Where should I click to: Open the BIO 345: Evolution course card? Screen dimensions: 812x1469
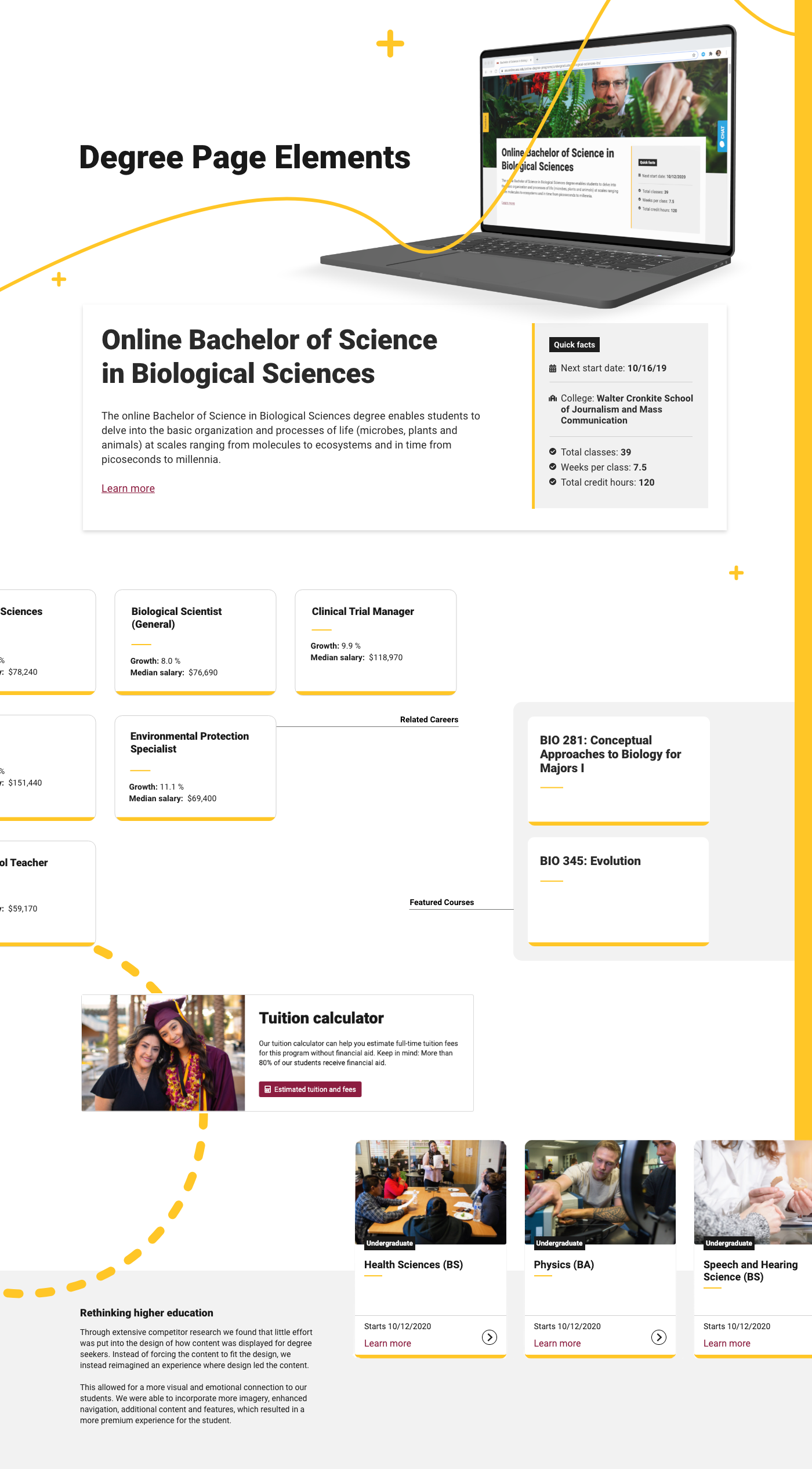[618, 891]
